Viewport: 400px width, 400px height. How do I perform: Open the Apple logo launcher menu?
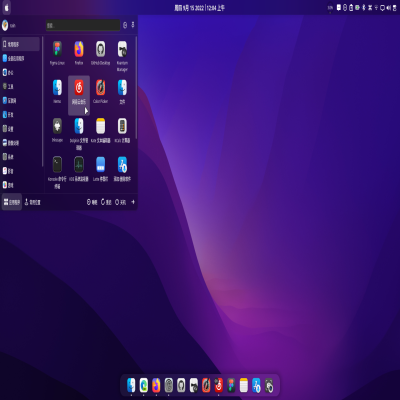(x=6, y=7)
